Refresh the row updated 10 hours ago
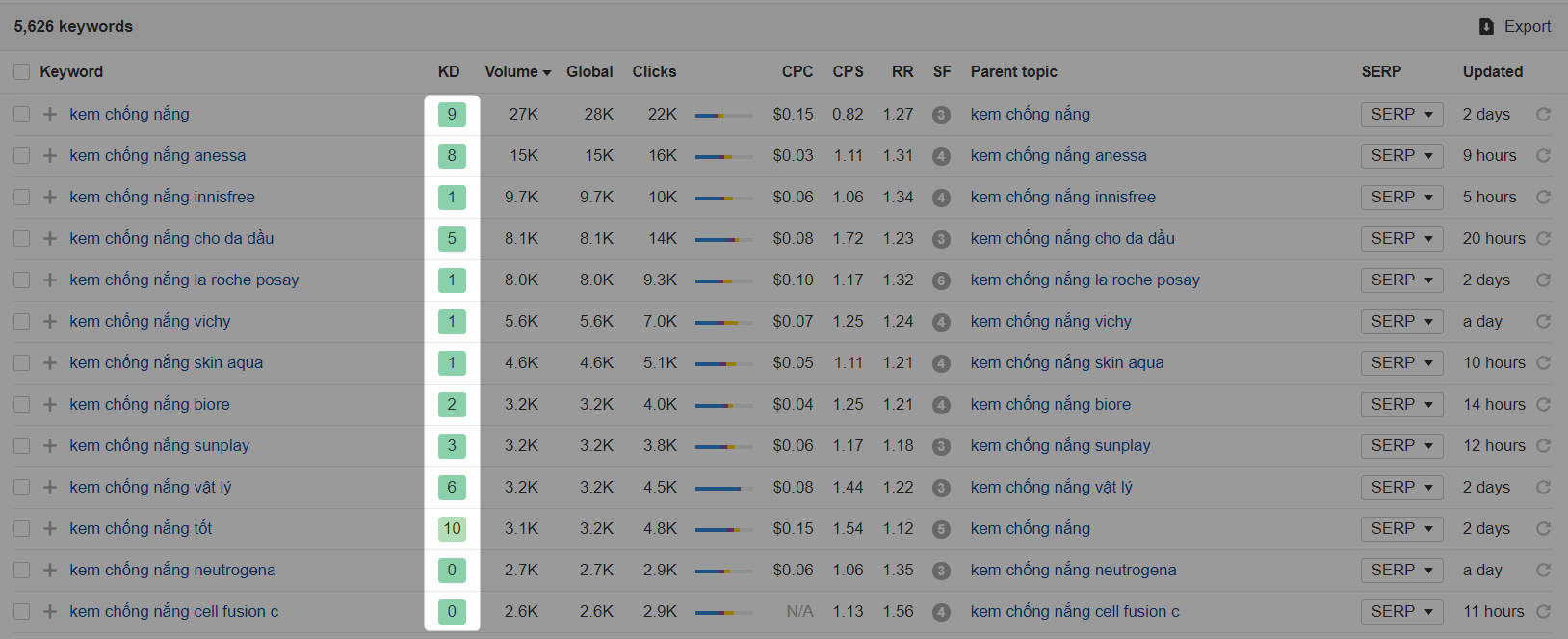The image size is (1568, 639). click(1543, 362)
